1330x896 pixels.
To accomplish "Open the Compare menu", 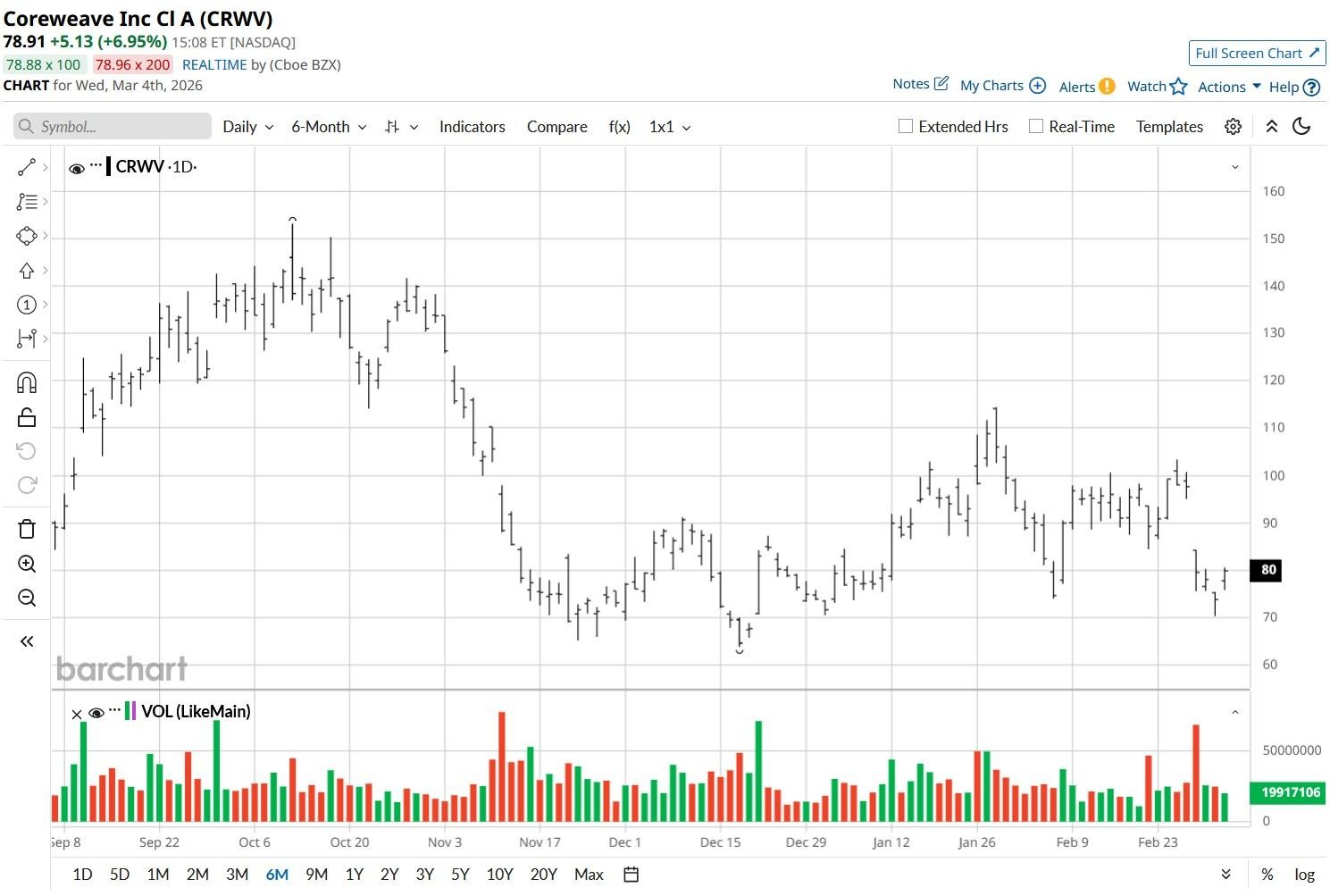I will (557, 127).
